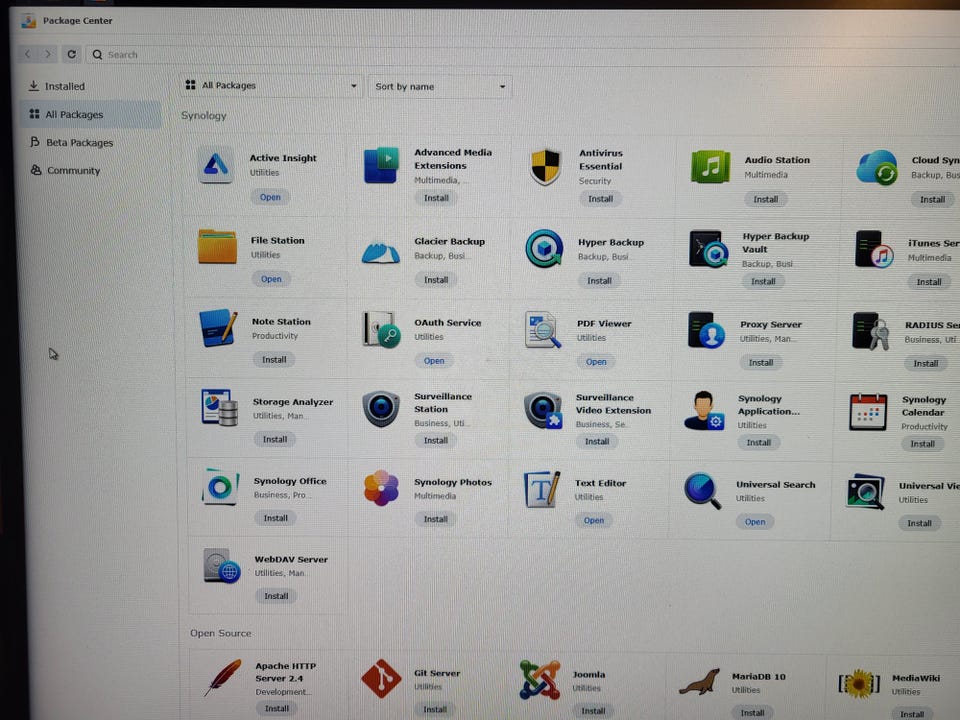Click the WebDAV Server icon

click(222, 565)
